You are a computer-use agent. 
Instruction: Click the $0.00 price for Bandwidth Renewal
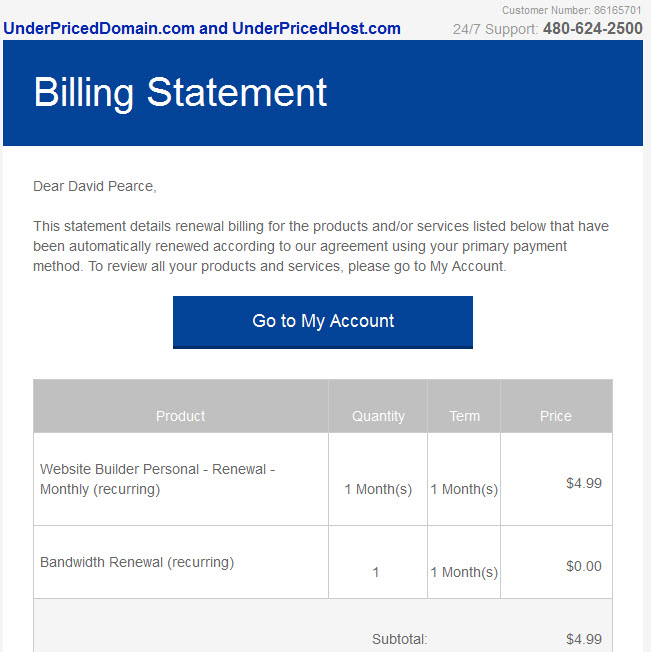[584, 566]
